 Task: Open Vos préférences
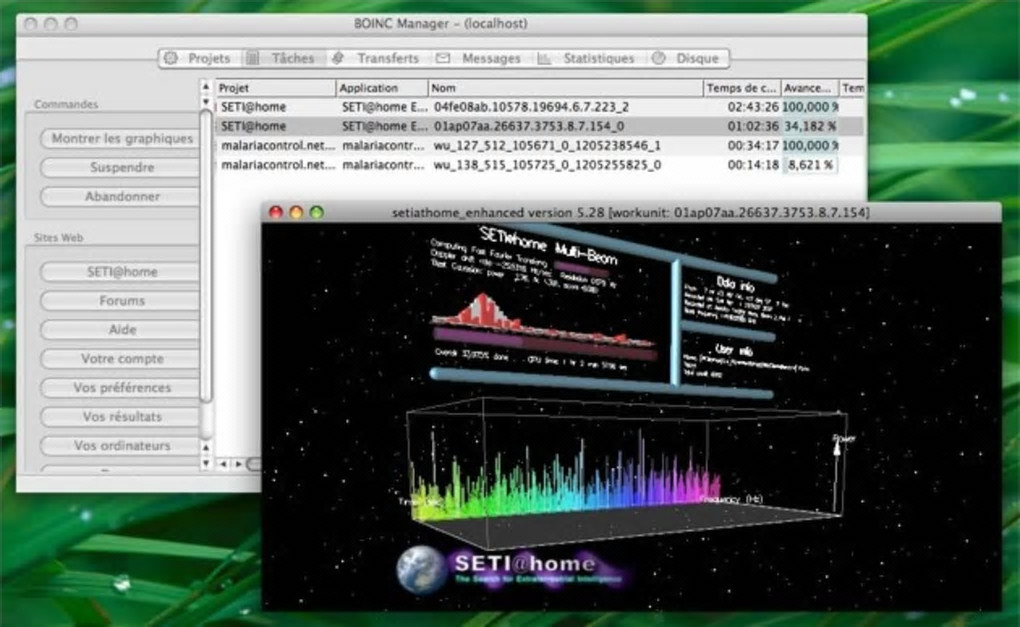click(121, 388)
